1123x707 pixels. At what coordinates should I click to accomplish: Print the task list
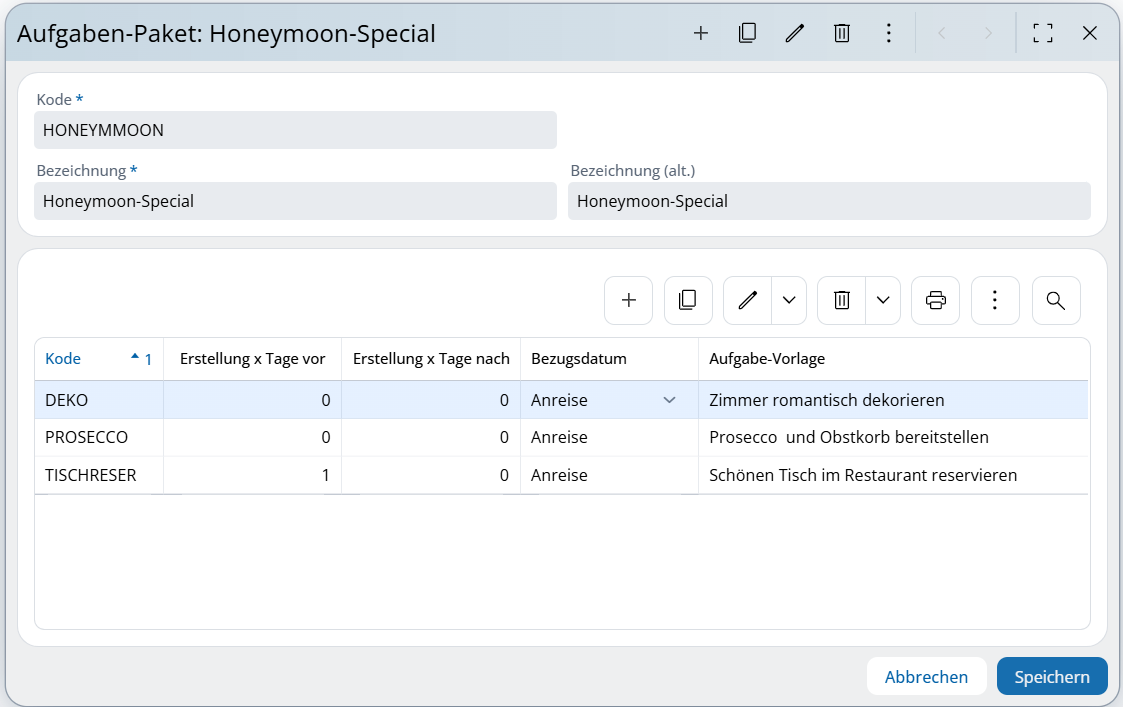[x=935, y=300]
